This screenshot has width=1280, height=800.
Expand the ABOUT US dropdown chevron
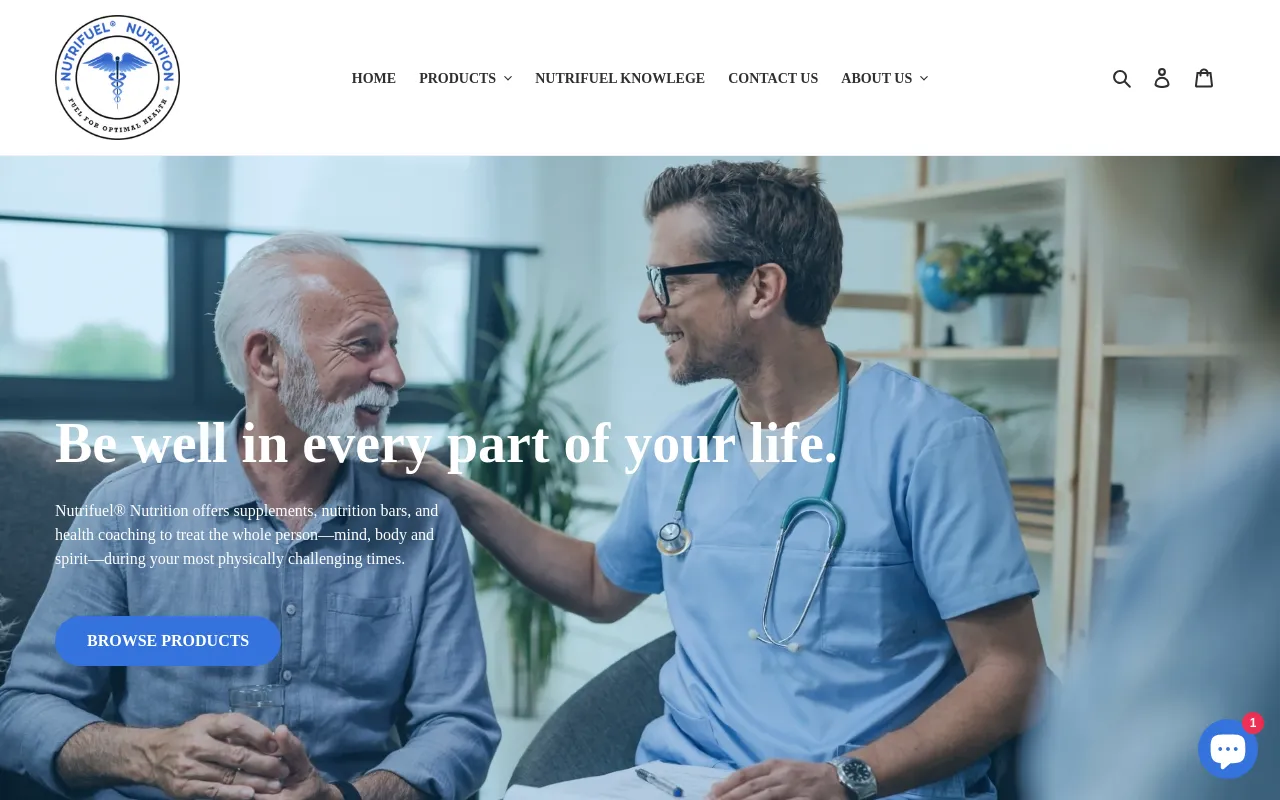click(x=924, y=78)
